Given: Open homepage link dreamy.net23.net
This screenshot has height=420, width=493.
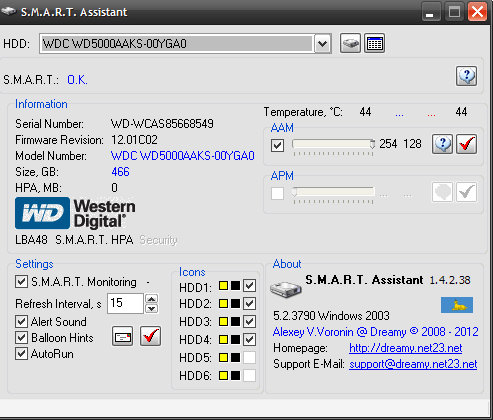Looking at the screenshot, I should pos(405,348).
